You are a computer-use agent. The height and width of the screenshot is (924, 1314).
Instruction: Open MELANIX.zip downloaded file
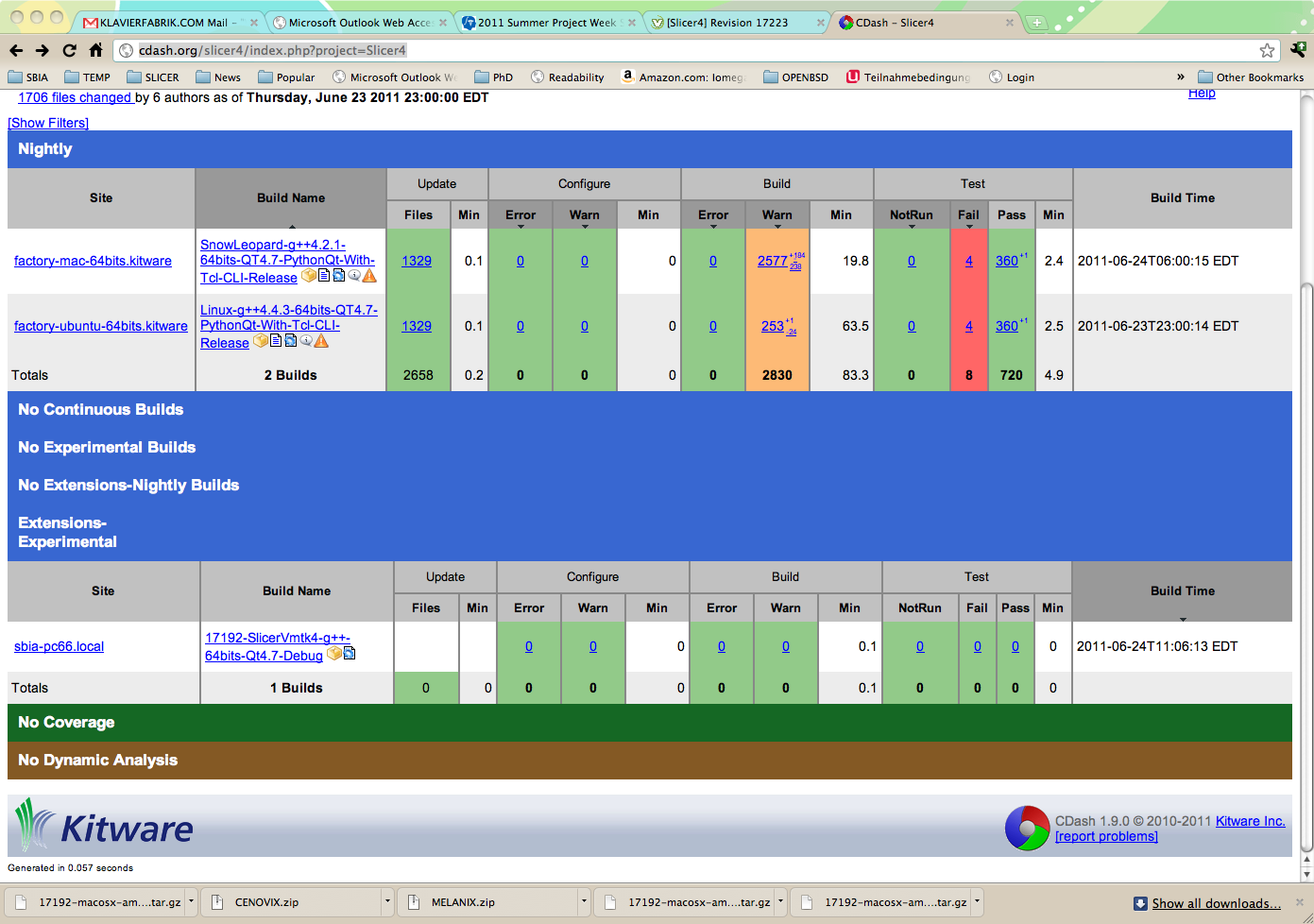pos(488,902)
